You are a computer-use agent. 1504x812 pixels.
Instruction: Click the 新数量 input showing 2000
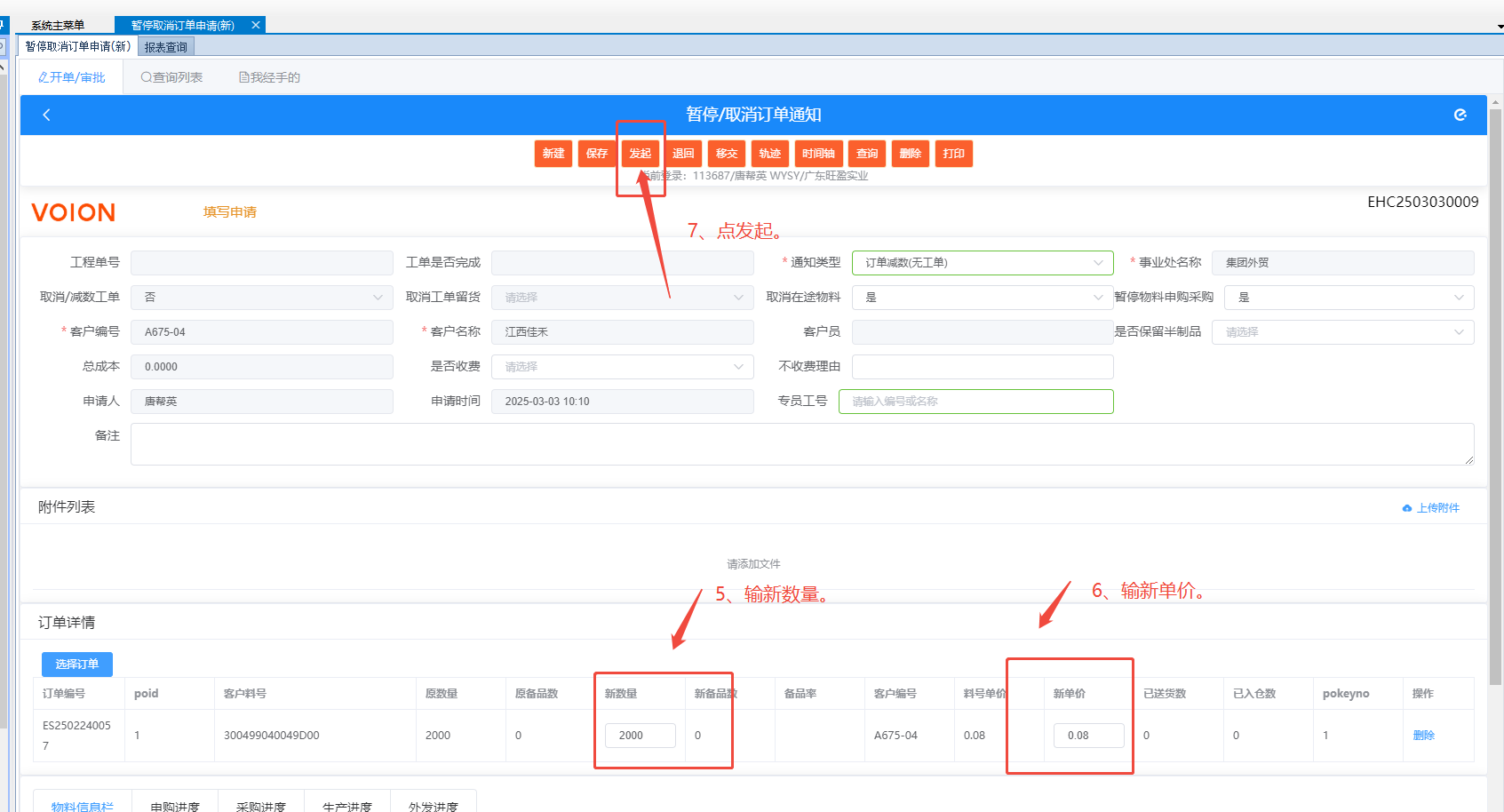tap(641, 736)
